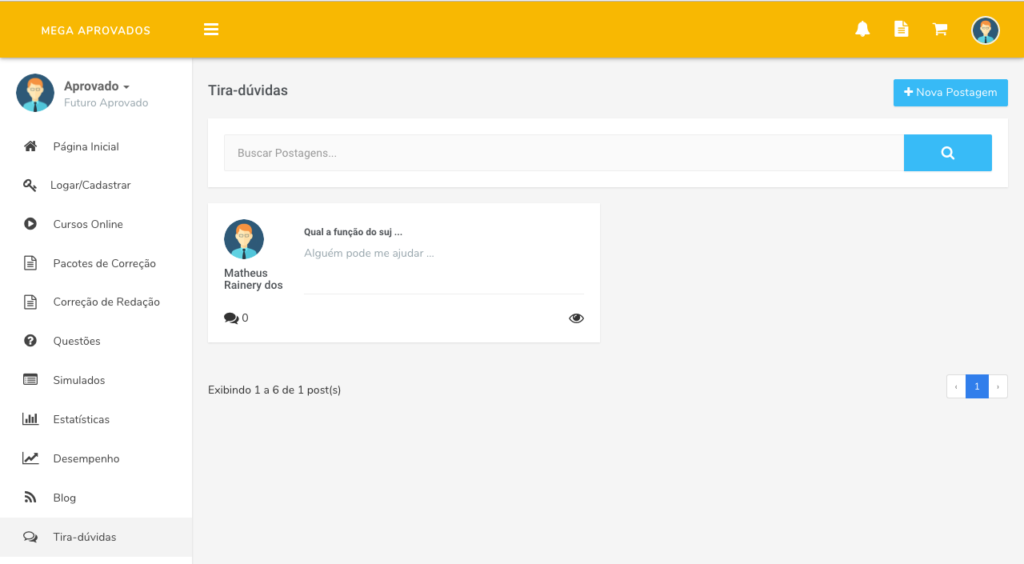Go to next page arrow in pagination
Image resolution: width=1024 pixels, height=564 pixels.
coord(998,386)
